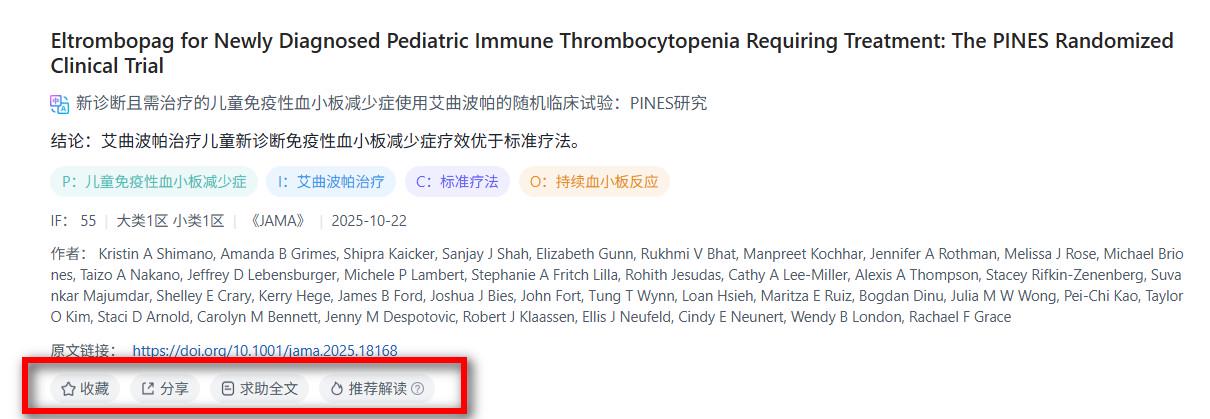This screenshot has width=1210, height=419.
Task: Select the O tag 持续血小板反应
Action: (594, 182)
